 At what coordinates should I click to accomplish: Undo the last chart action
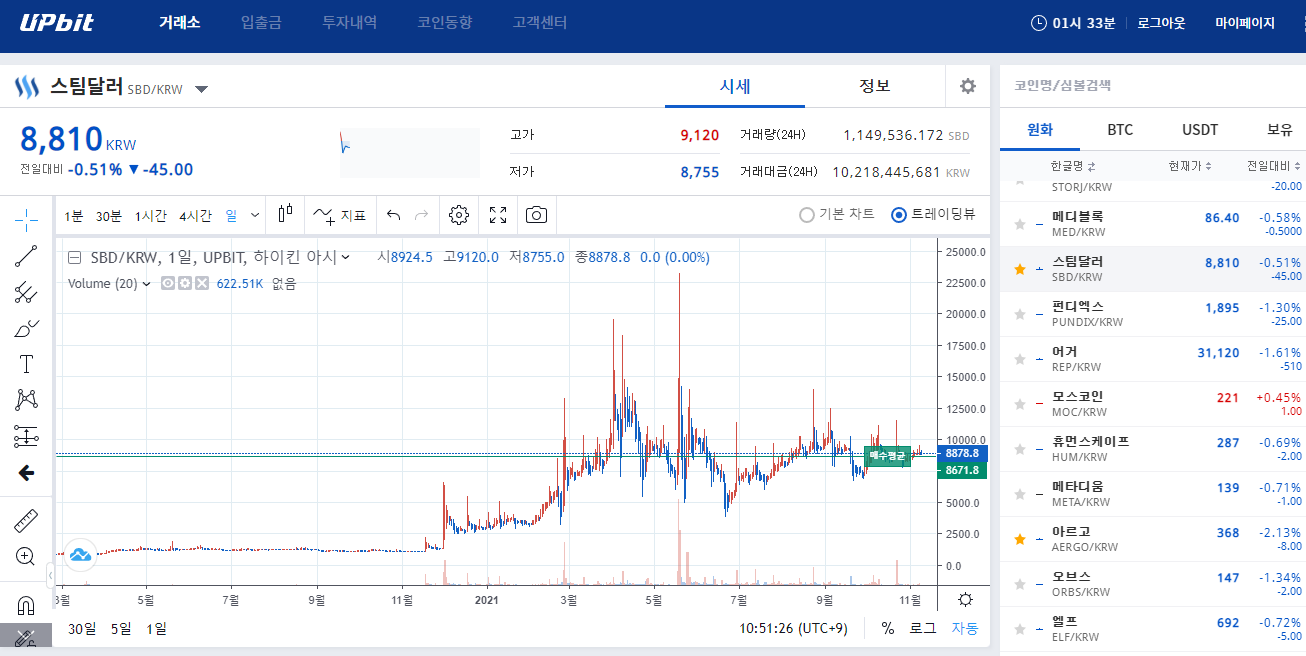[x=393, y=215]
